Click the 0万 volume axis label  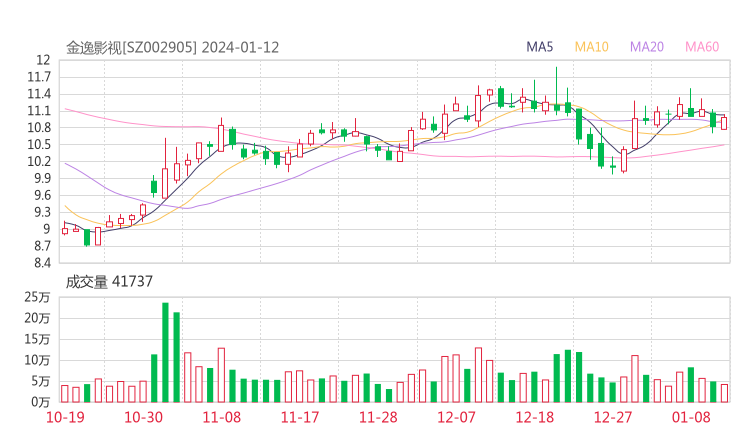(41, 402)
